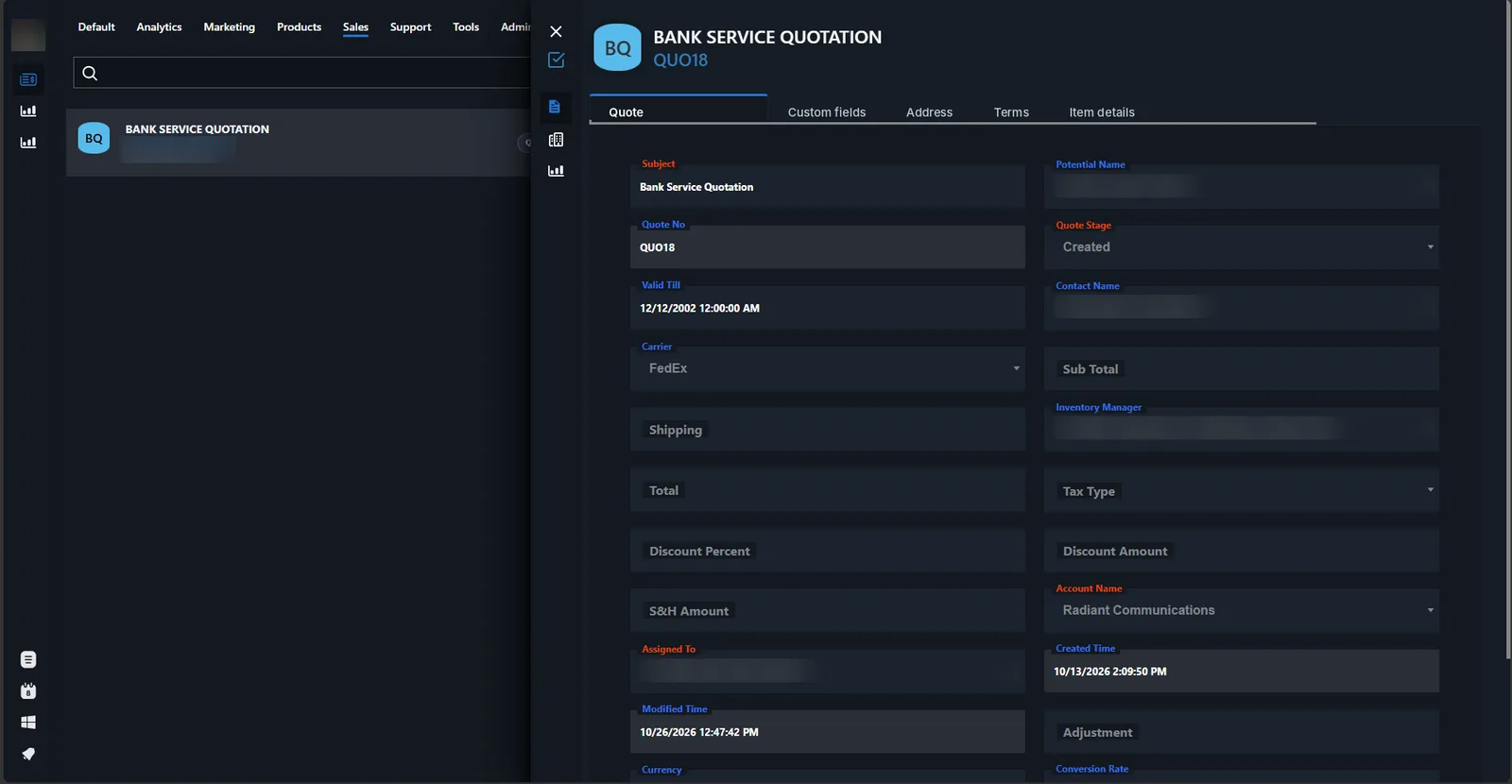Open the Tax Type dropdown
Screen dimensions: 1512x784
tap(1242, 490)
